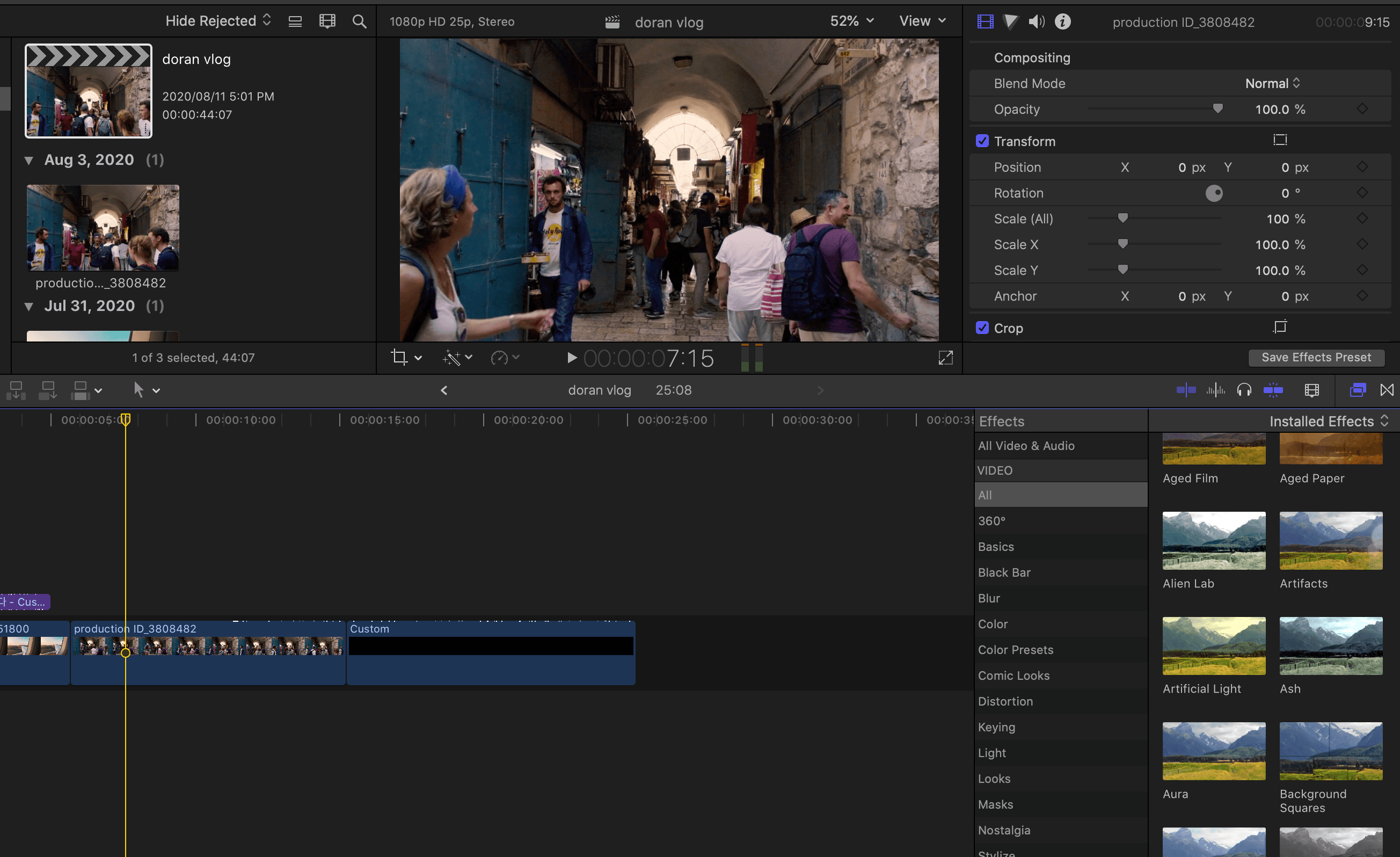Screen dimensions: 1400x857
Task: Click the transitions browser bowtie icon
Action: 1387,390
